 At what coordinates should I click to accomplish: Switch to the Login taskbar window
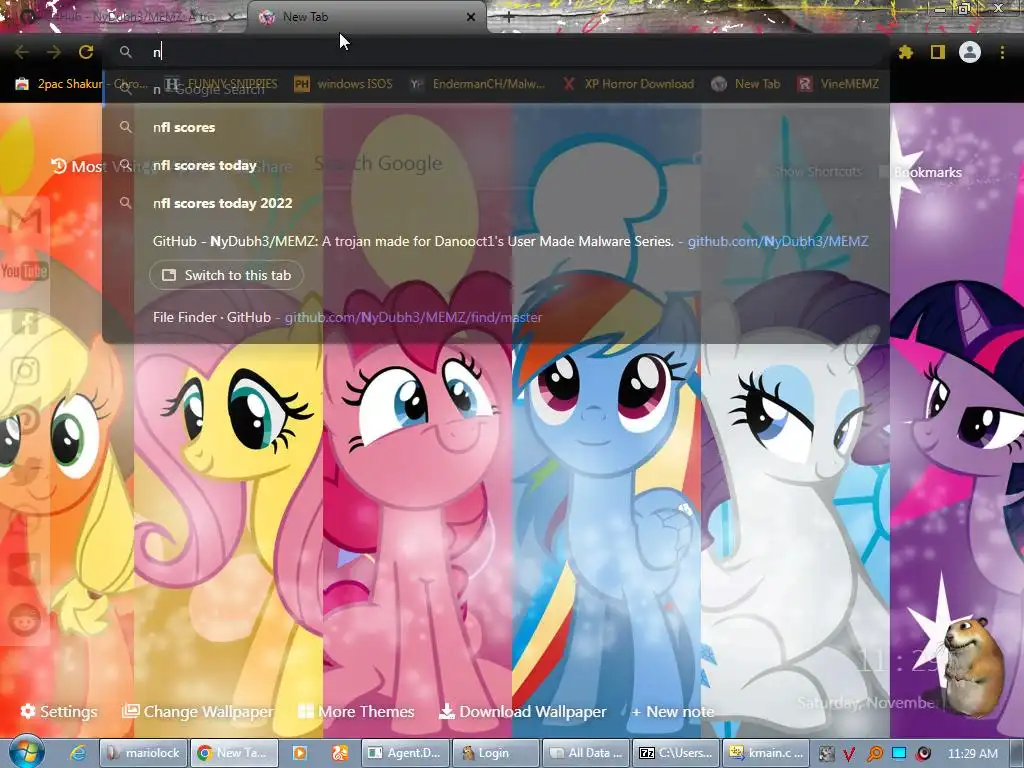(496, 753)
